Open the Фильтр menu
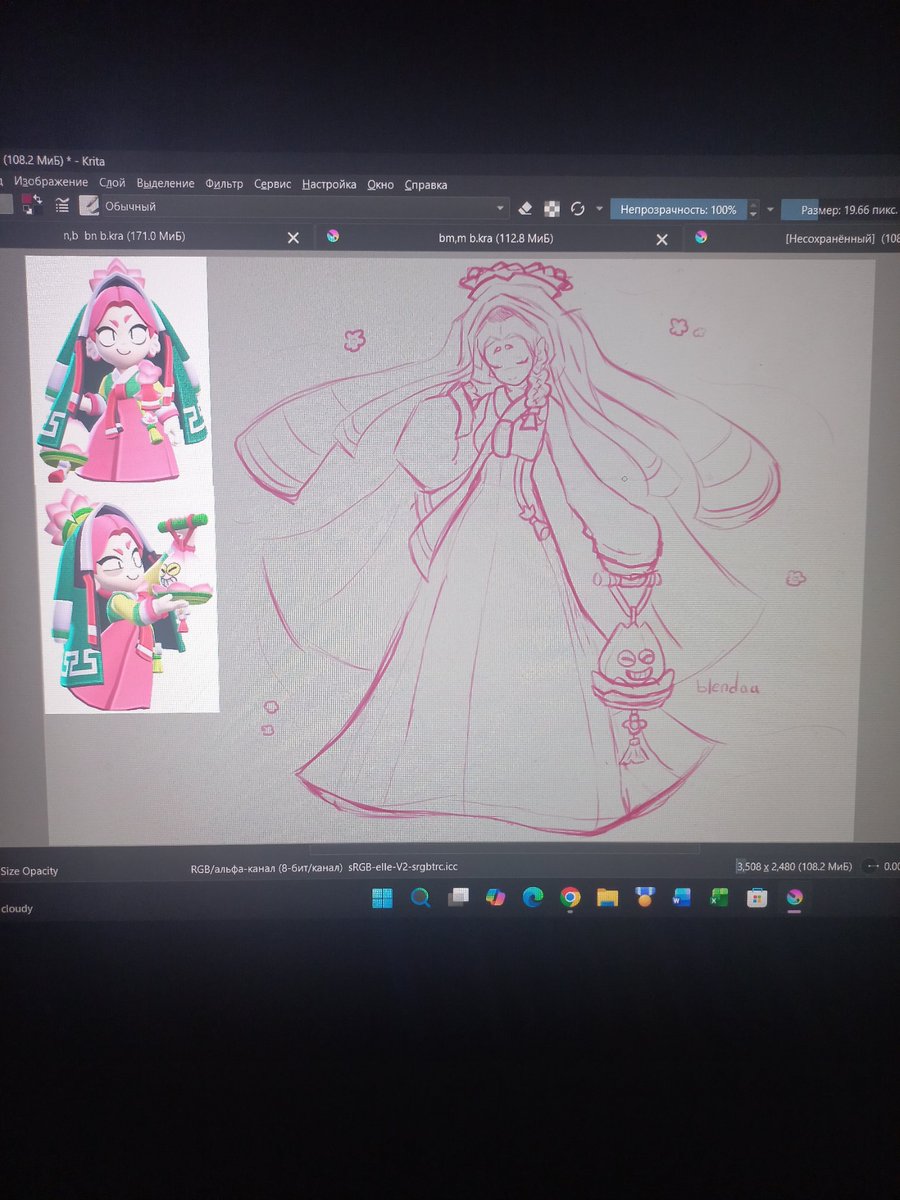The width and height of the screenshot is (900, 1200). click(x=224, y=184)
